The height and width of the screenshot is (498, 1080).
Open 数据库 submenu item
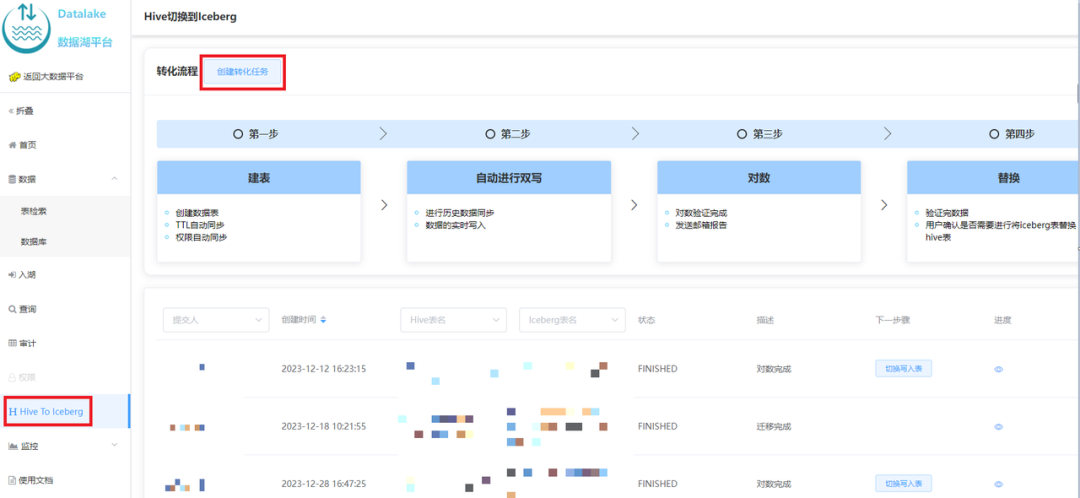(x=65, y=242)
